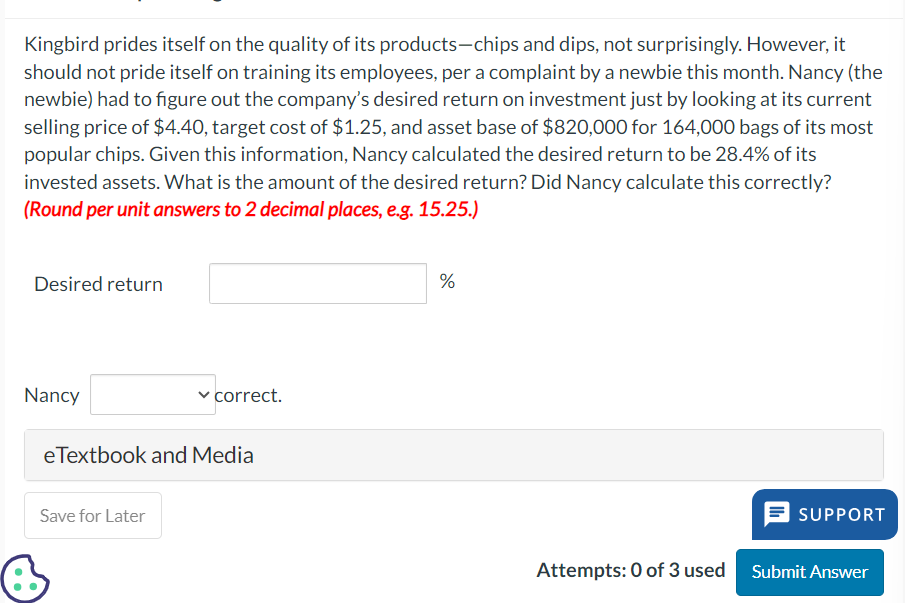905x603 pixels.
Task: Click the Desired return input field
Action: click(318, 283)
